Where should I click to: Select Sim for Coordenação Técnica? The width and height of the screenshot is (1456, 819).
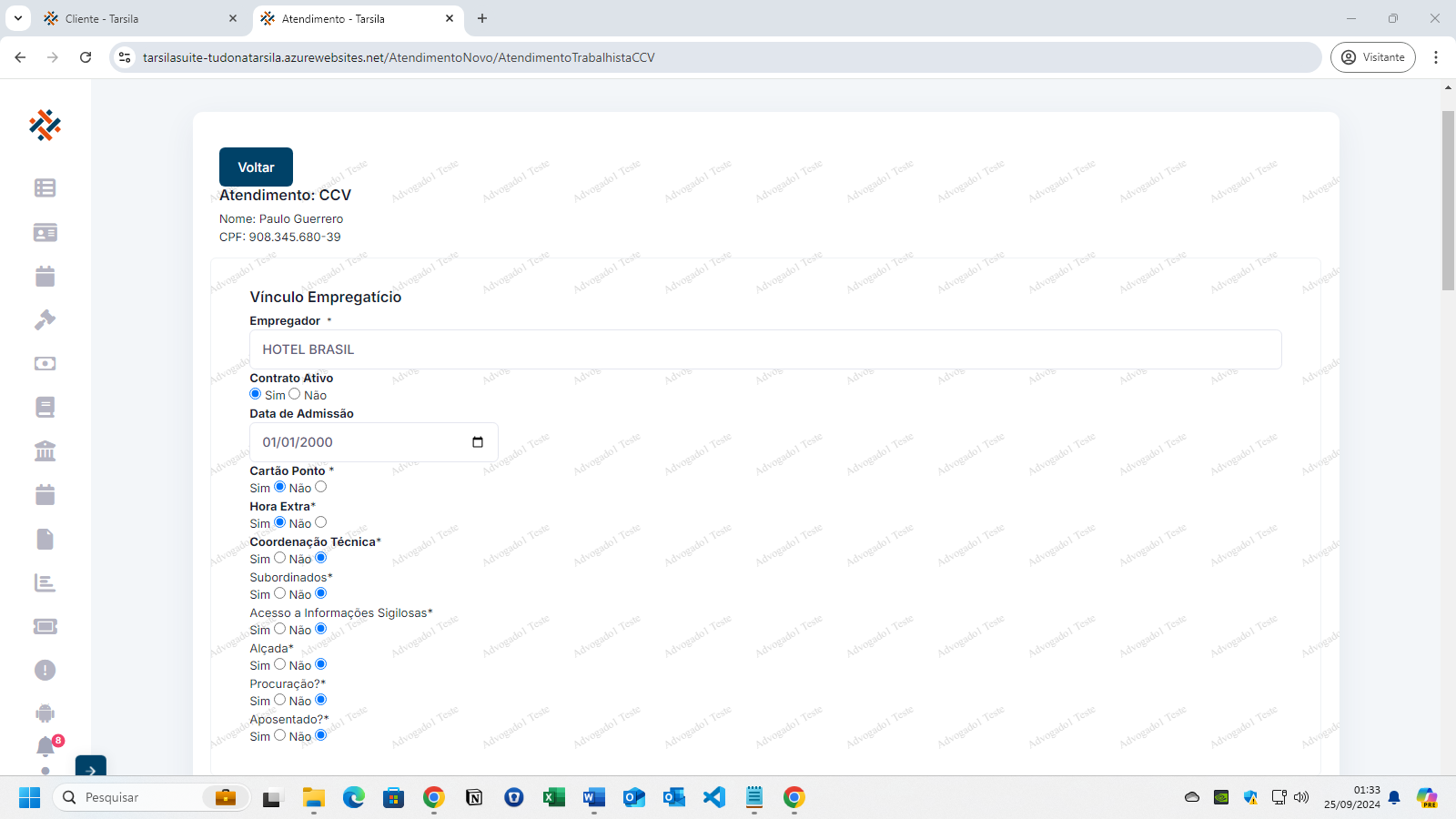280,558
